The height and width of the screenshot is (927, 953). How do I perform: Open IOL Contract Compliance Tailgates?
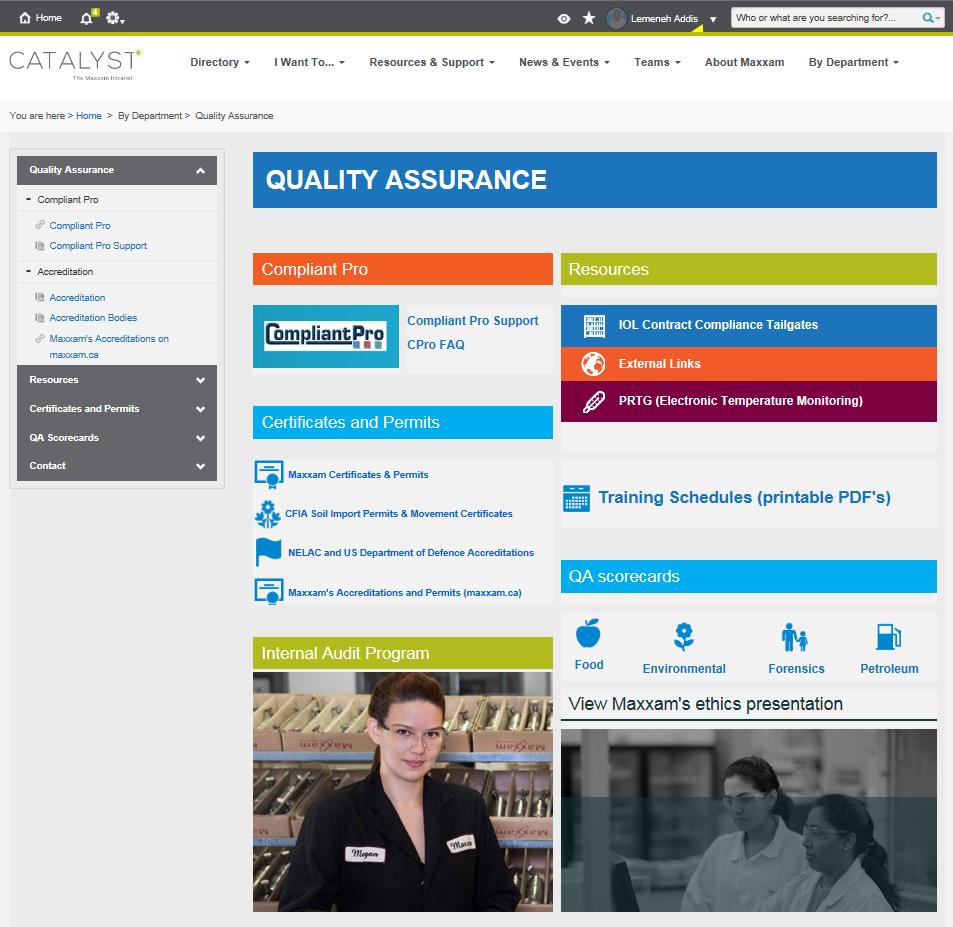[718, 325]
